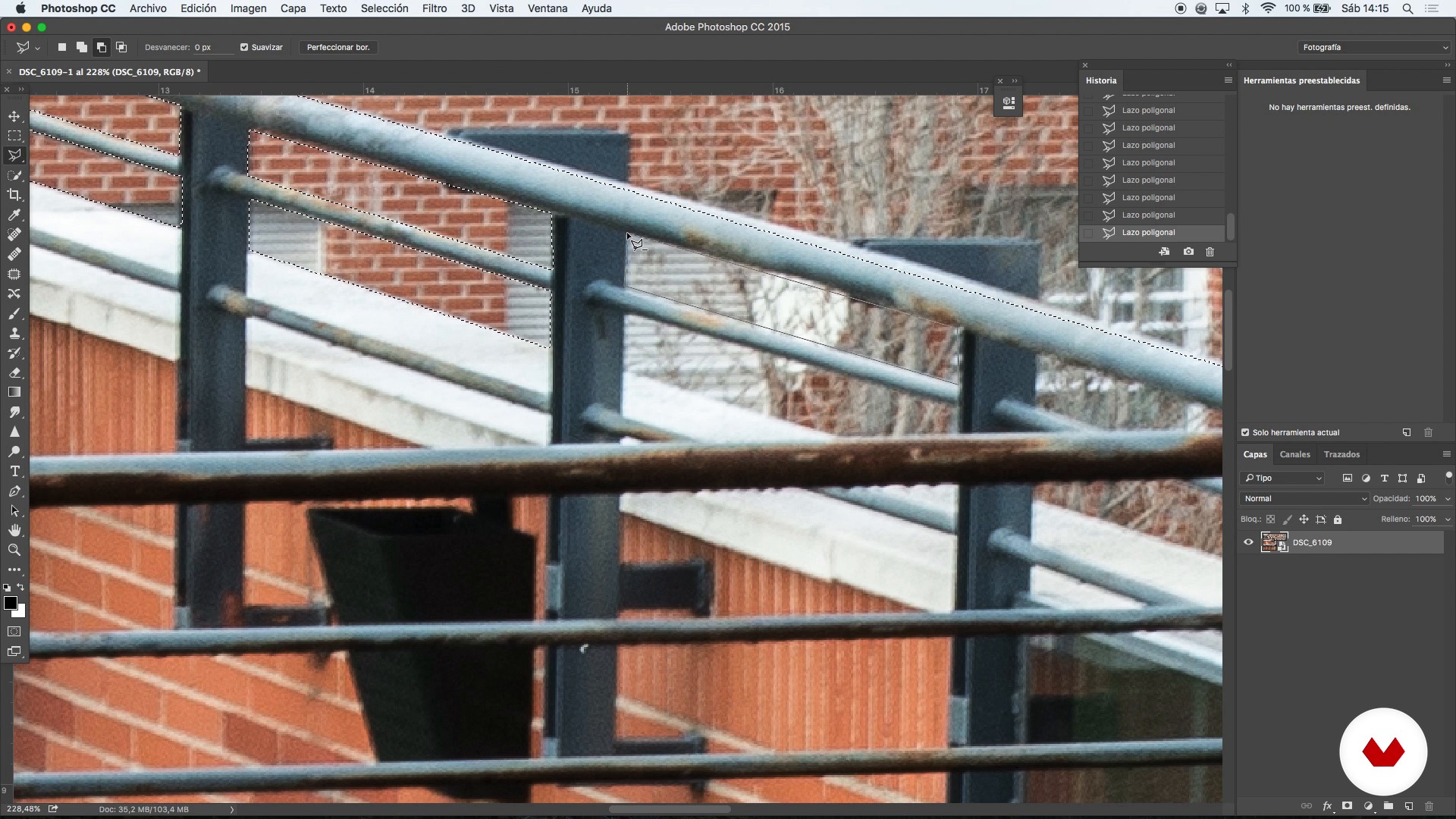Toggle layer filtering on/off switch
Image resolution: width=1456 pixels, height=819 pixels.
(1448, 478)
